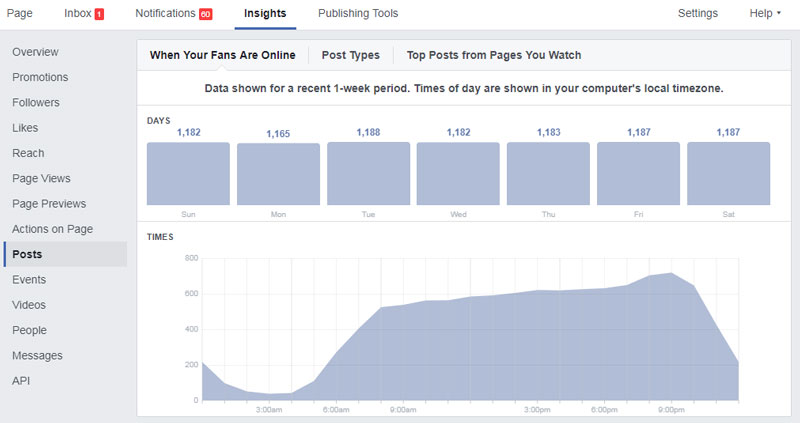800x423 pixels.
Task: Open Reach insights
Action: (x=28, y=153)
